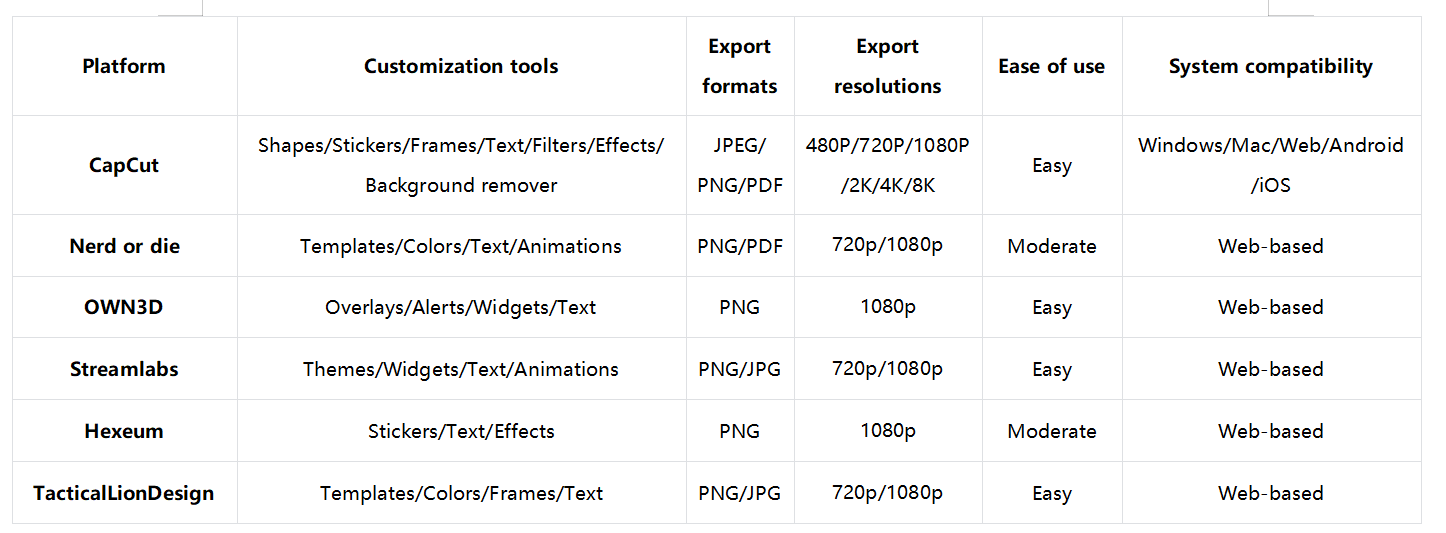Click the Hexeum platform cell
The height and width of the screenshot is (533, 1446).
124,431
